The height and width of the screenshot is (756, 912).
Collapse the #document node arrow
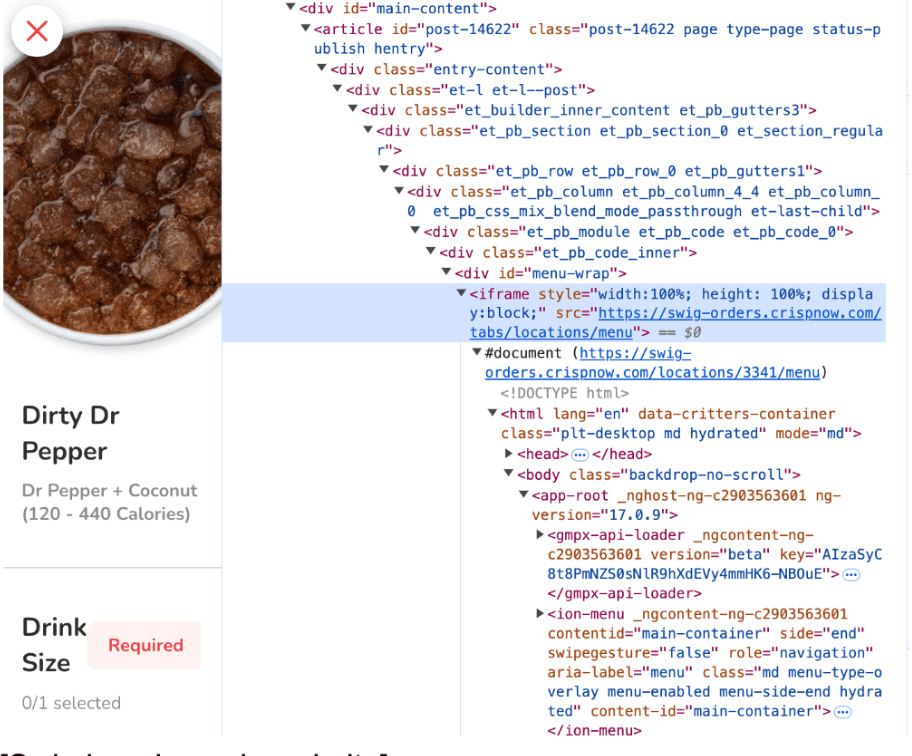click(x=477, y=353)
